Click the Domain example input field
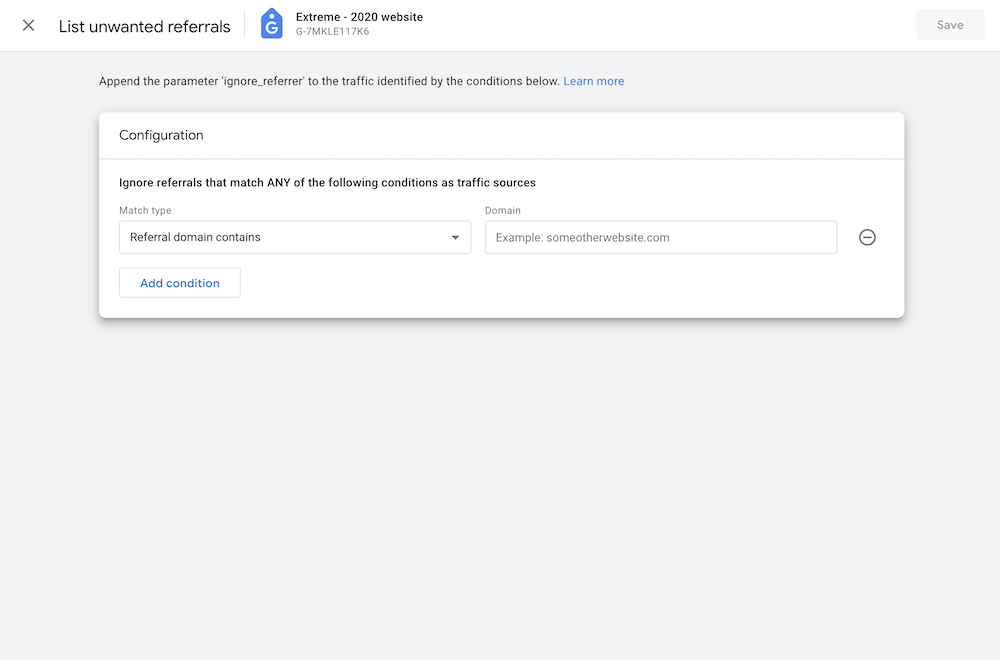This screenshot has width=1000, height=660. (x=660, y=237)
